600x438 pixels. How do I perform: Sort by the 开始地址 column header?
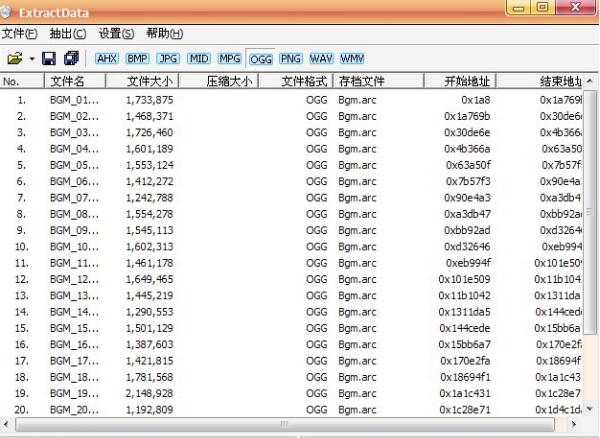click(460, 81)
